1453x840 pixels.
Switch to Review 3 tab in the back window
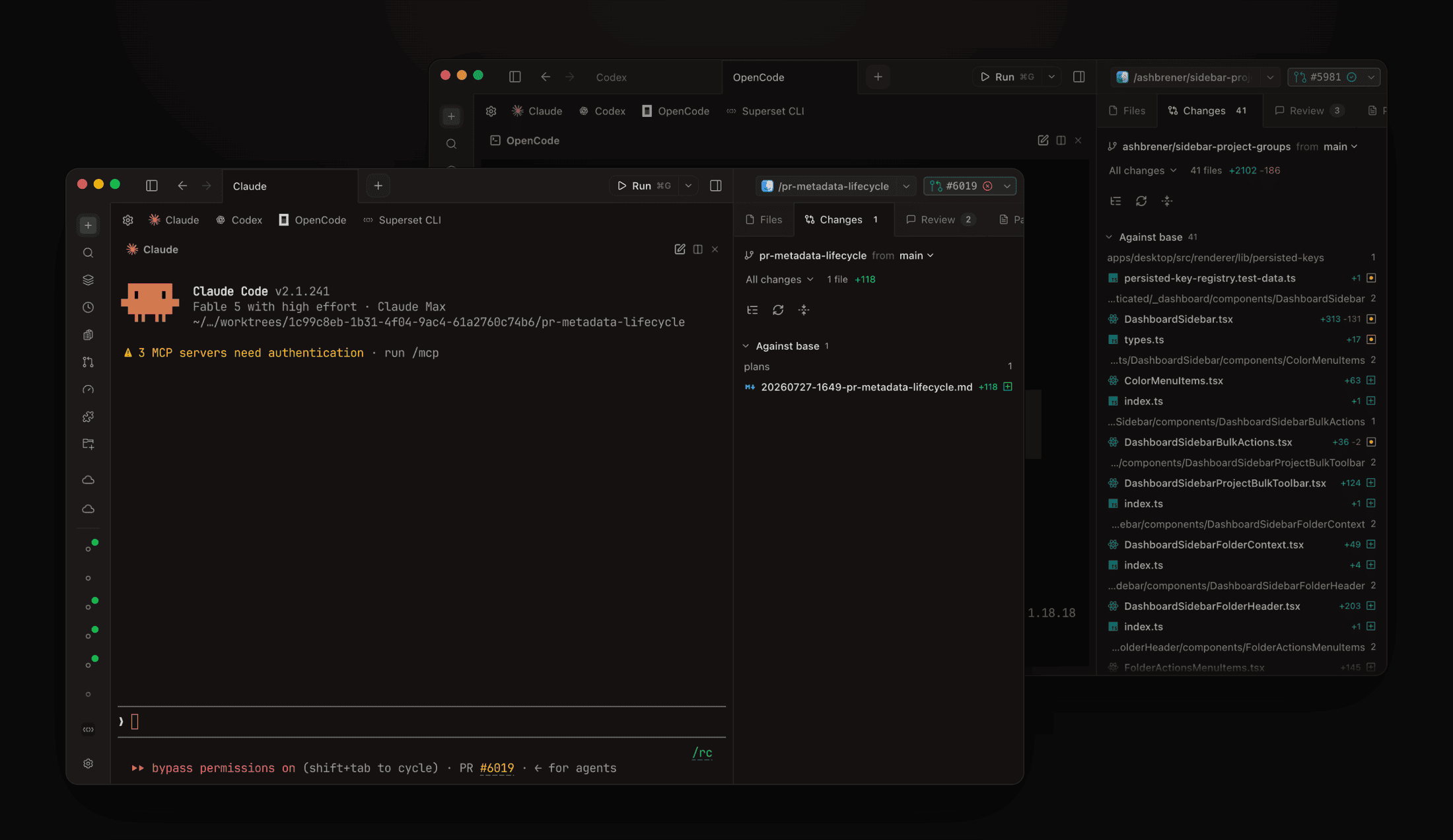point(1309,110)
